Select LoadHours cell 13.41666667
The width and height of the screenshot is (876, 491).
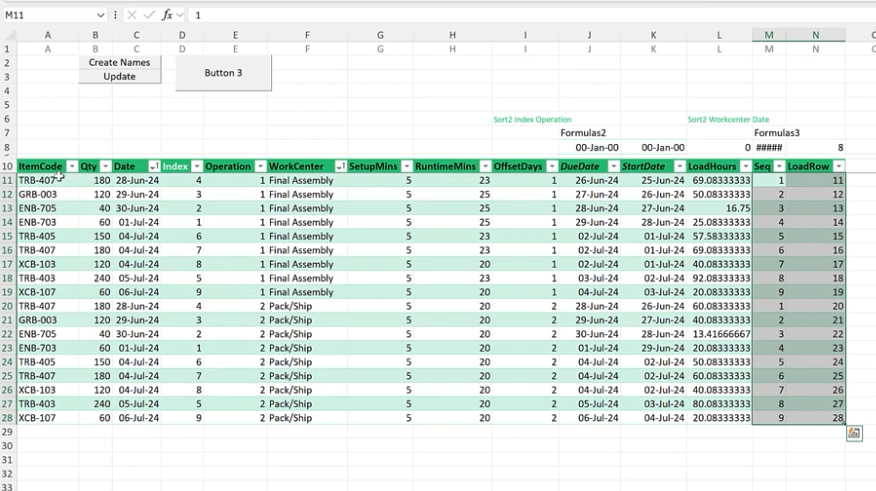pos(719,334)
